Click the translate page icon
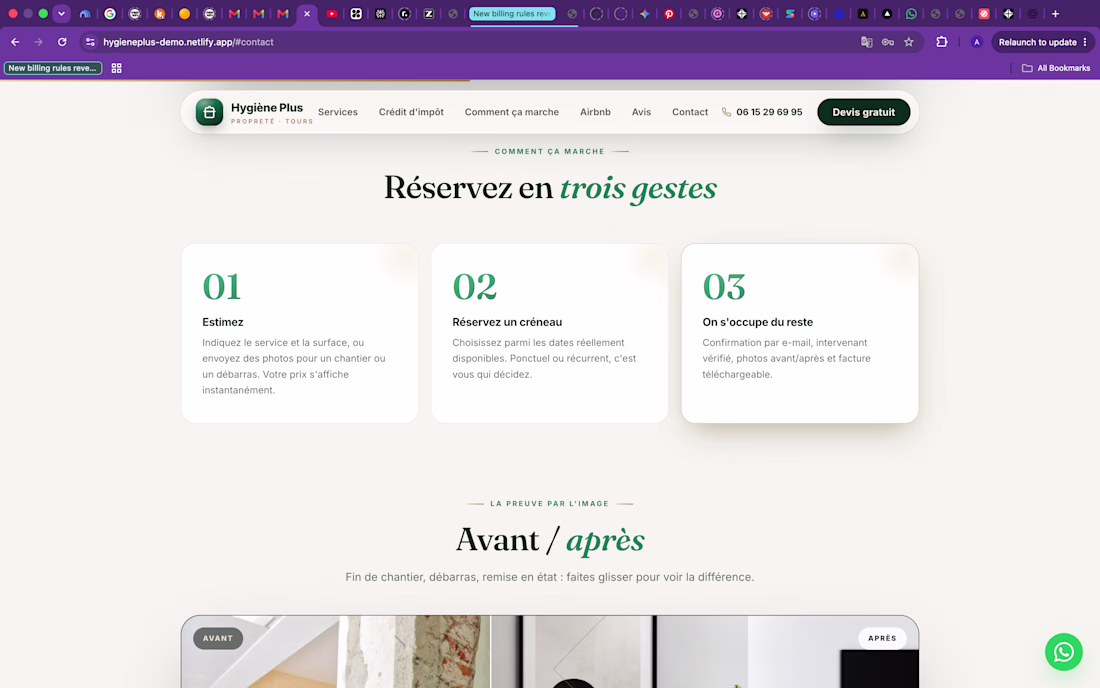1100x688 pixels. pyautogui.click(x=866, y=42)
